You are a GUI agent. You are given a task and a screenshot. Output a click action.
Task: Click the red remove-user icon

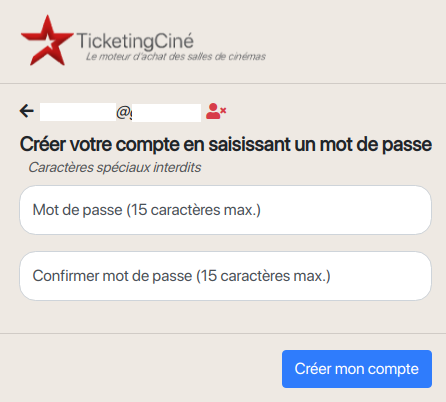pos(216,111)
